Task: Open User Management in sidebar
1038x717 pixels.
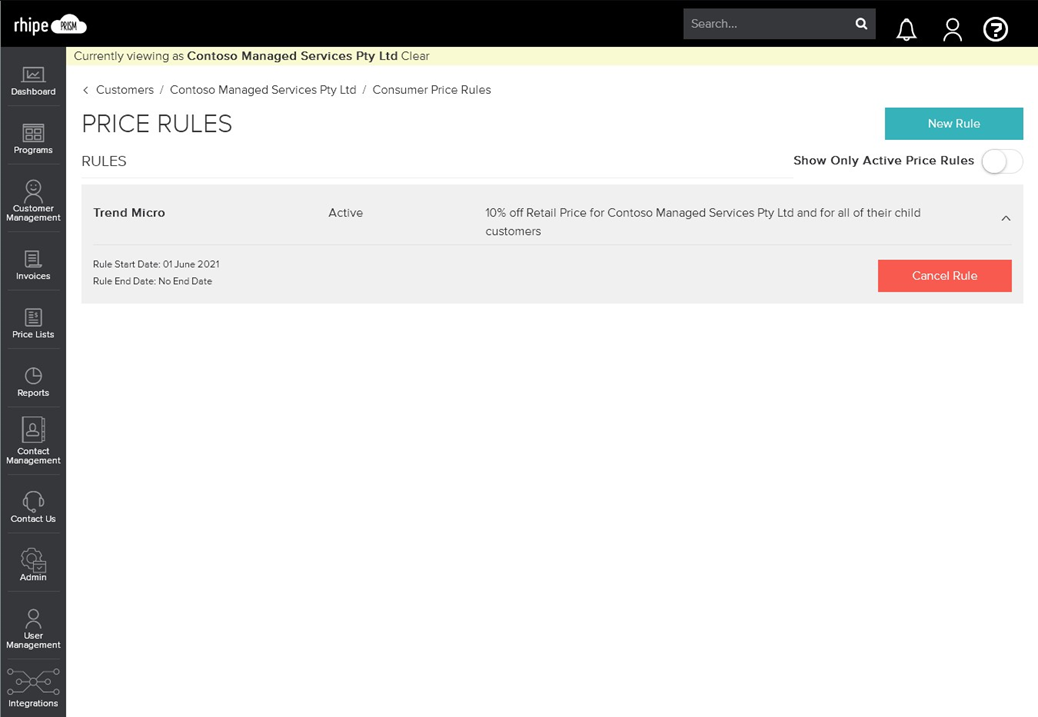Action: point(33,628)
